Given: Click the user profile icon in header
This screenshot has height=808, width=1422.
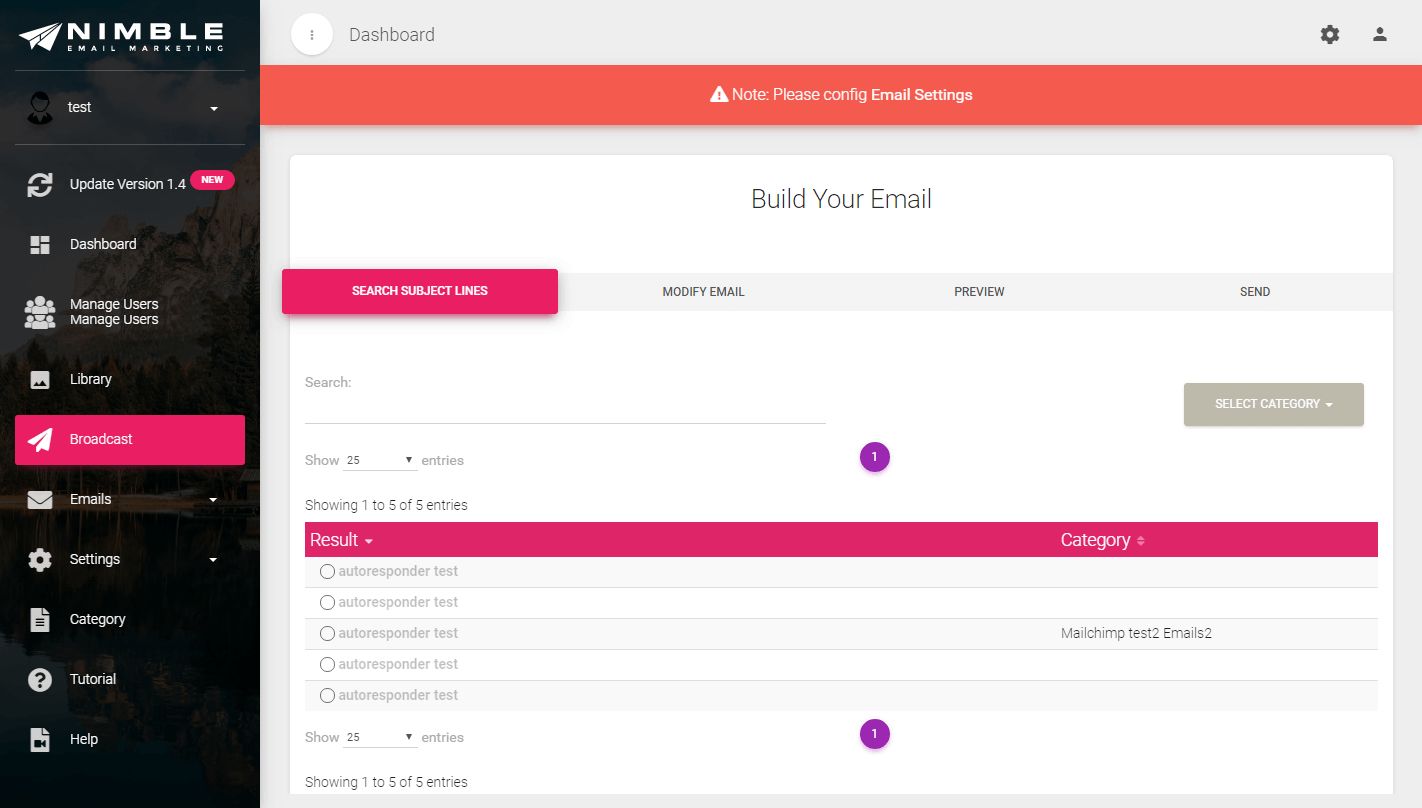Looking at the screenshot, I should tap(1380, 35).
